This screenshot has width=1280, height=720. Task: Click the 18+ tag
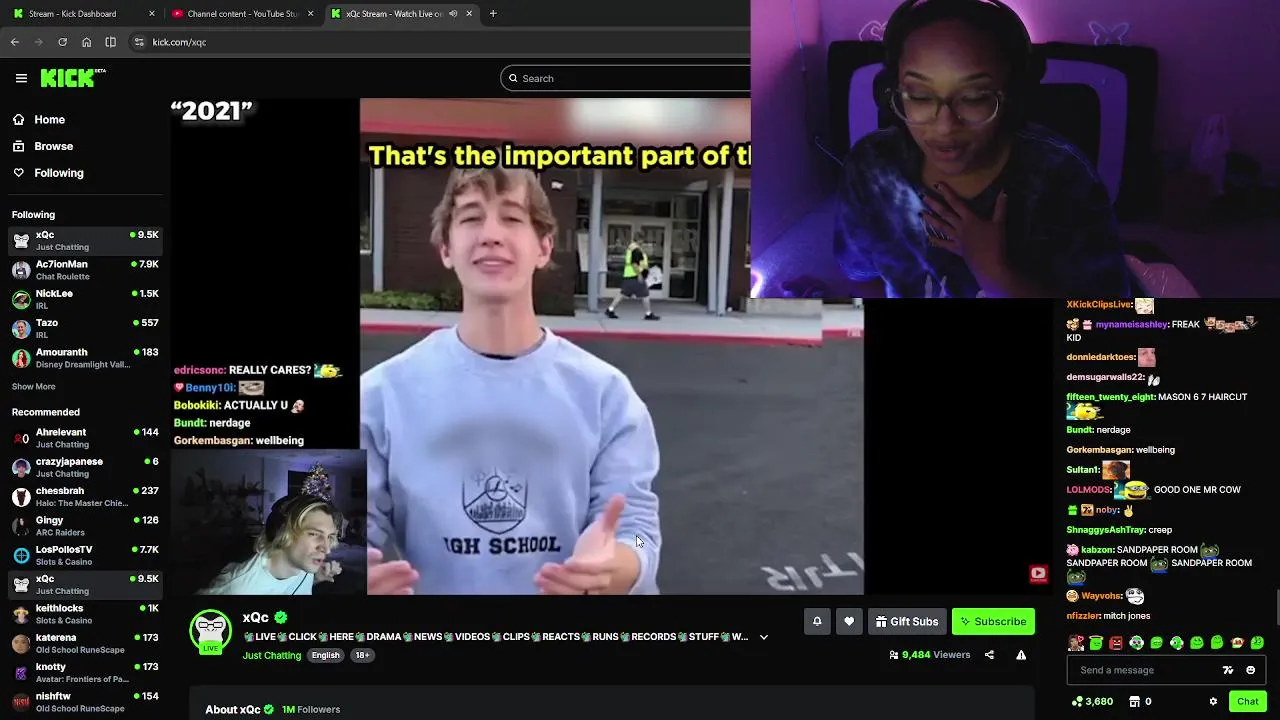point(362,656)
